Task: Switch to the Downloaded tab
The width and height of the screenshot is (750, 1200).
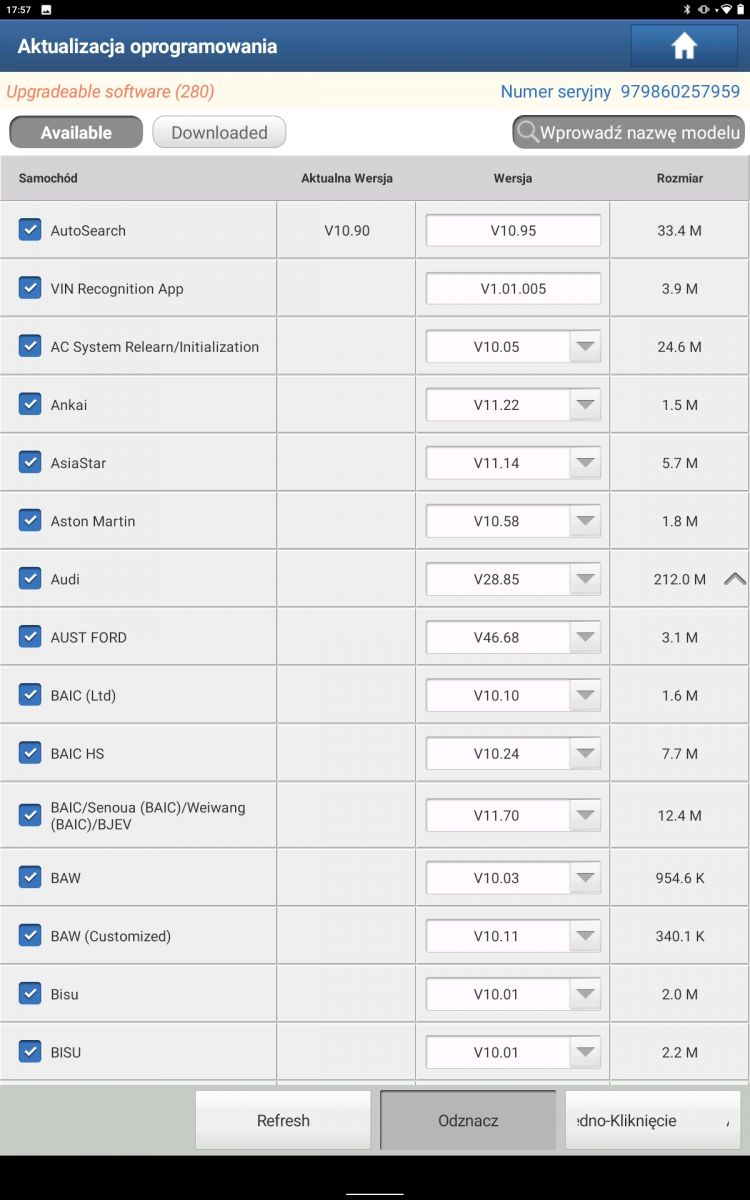Action: [x=219, y=132]
